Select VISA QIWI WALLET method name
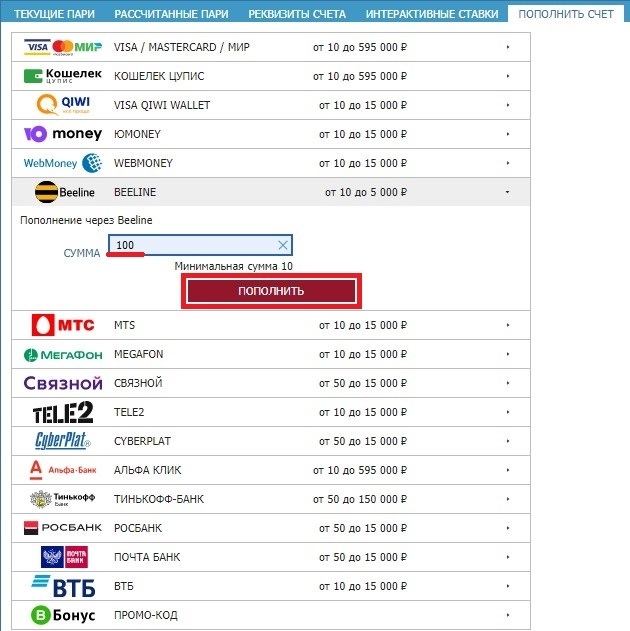 162,105
